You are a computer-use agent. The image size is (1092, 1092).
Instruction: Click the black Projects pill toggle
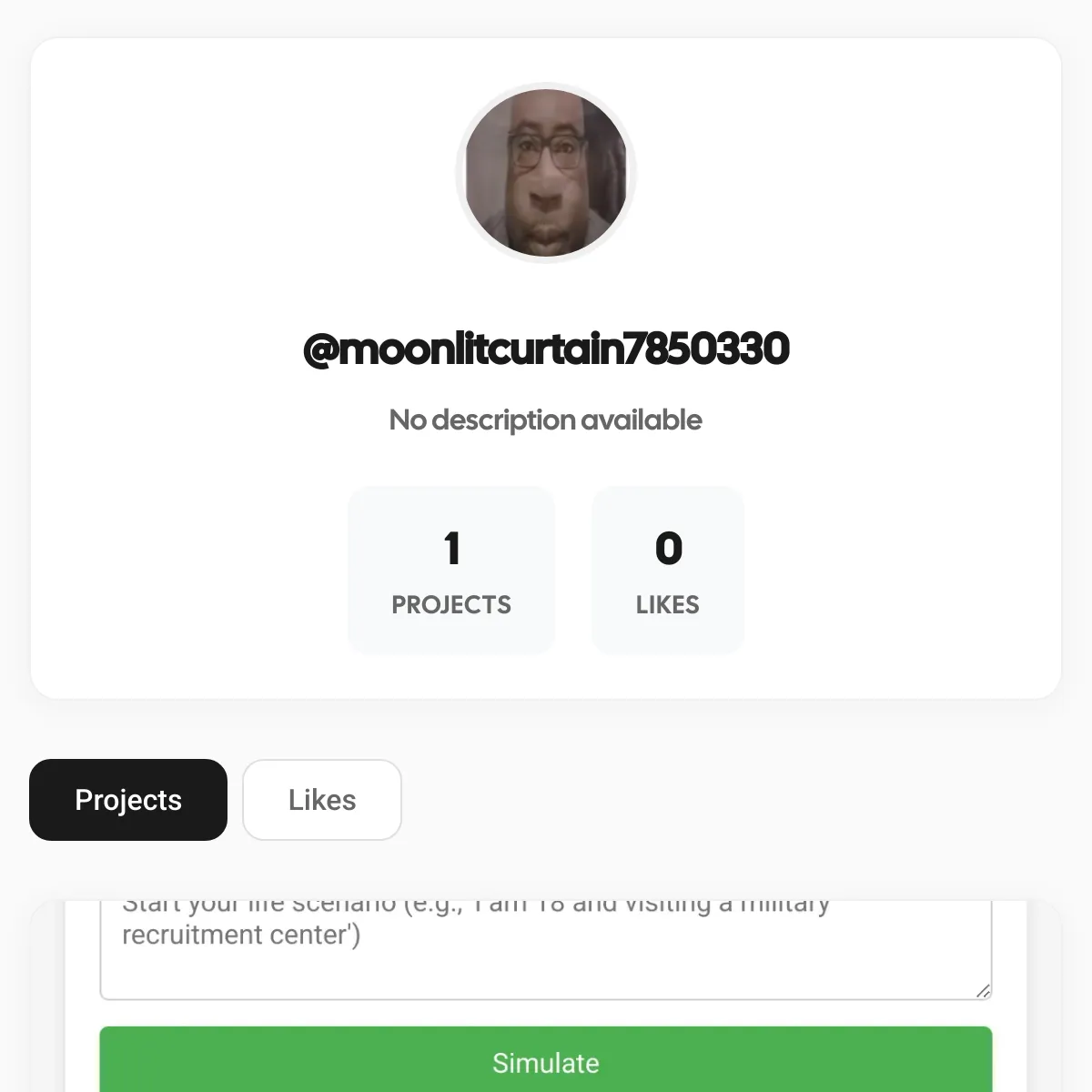pos(127,800)
